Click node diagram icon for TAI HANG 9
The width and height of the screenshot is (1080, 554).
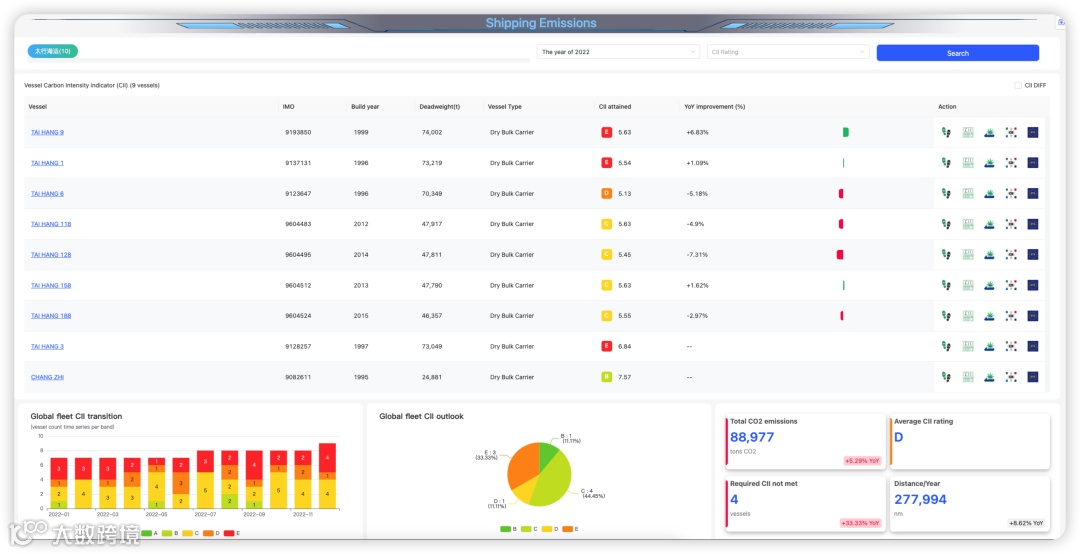pyautogui.click(x=1010, y=132)
